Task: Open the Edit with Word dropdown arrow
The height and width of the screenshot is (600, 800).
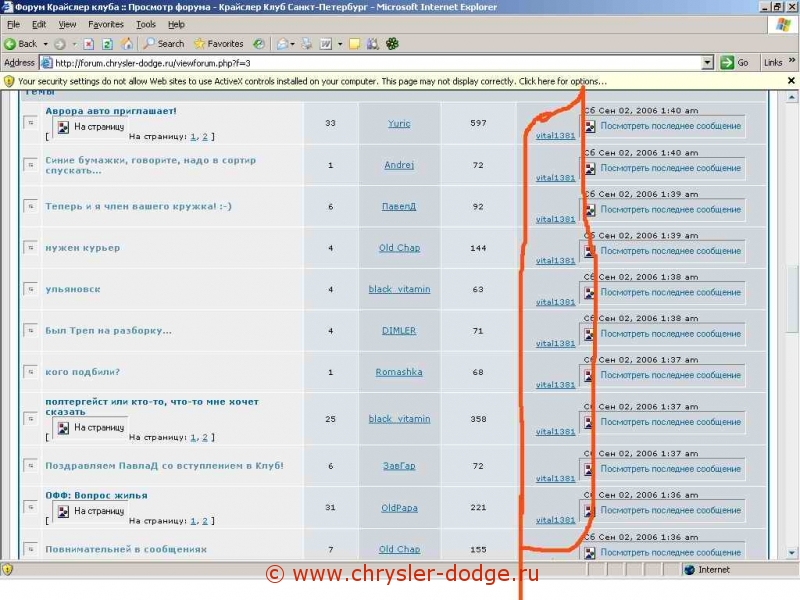Action: pos(340,44)
